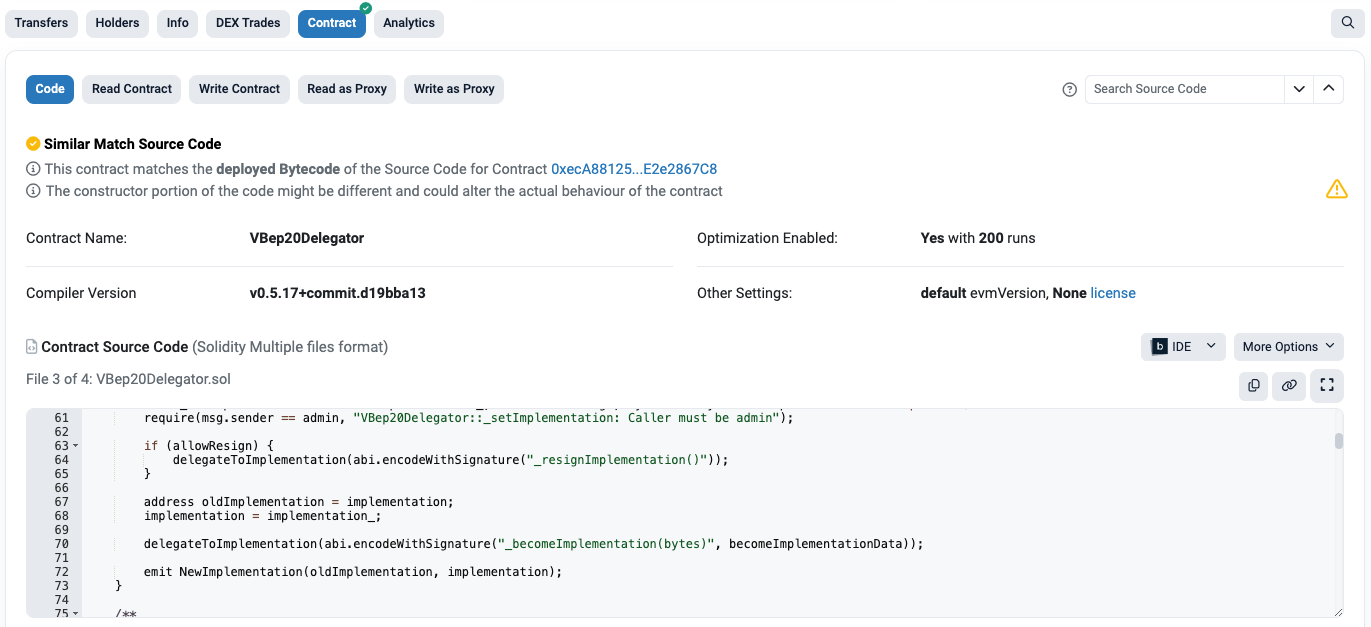This screenshot has height=627, width=1371.
Task: Toggle fullscreen view of source code
Action: [x=1327, y=385]
